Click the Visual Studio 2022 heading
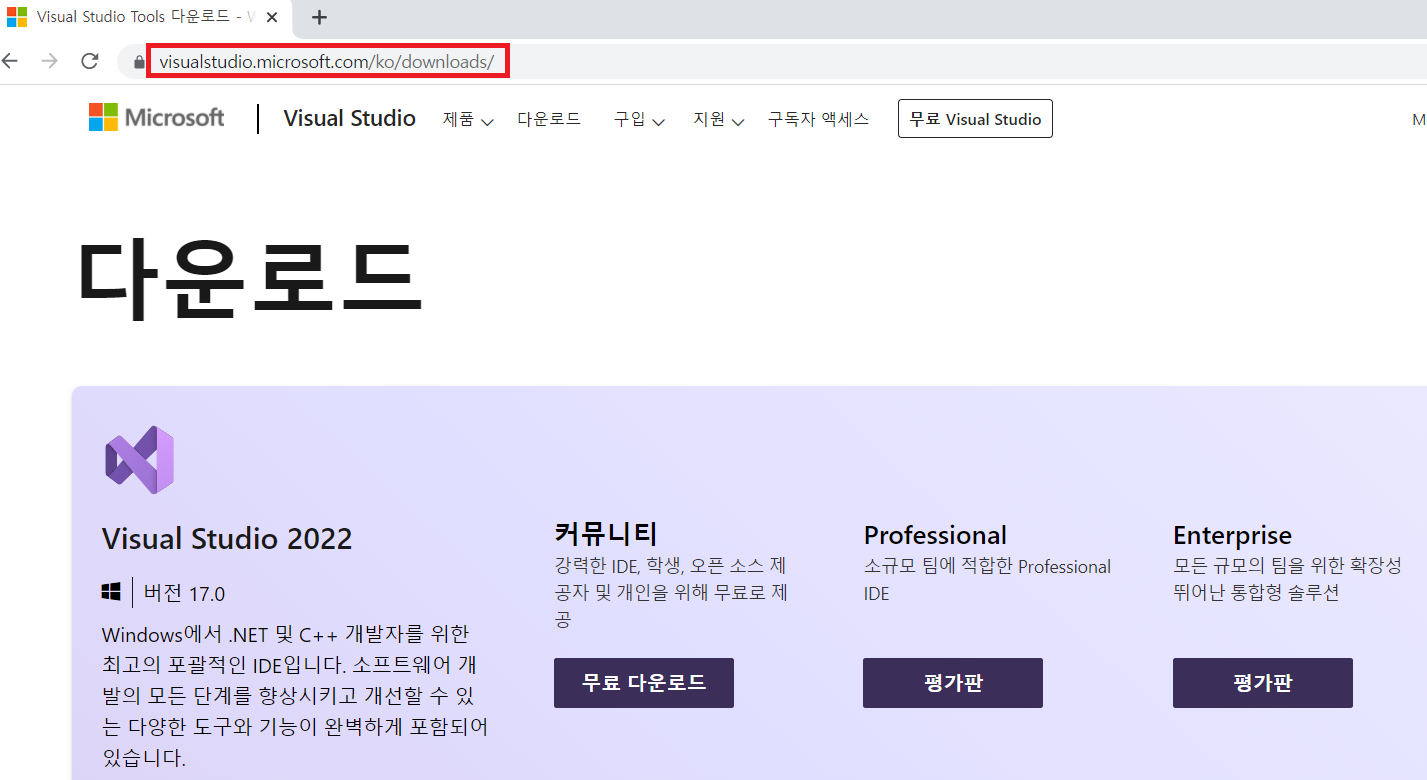The height and width of the screenshot is (780, 1427). point(227,539)
